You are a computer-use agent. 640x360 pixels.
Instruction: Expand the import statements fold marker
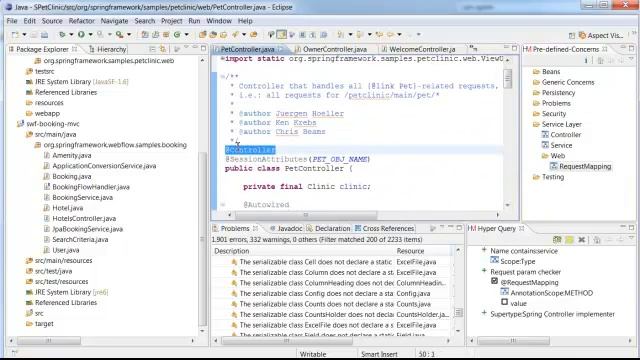[222, 59]
